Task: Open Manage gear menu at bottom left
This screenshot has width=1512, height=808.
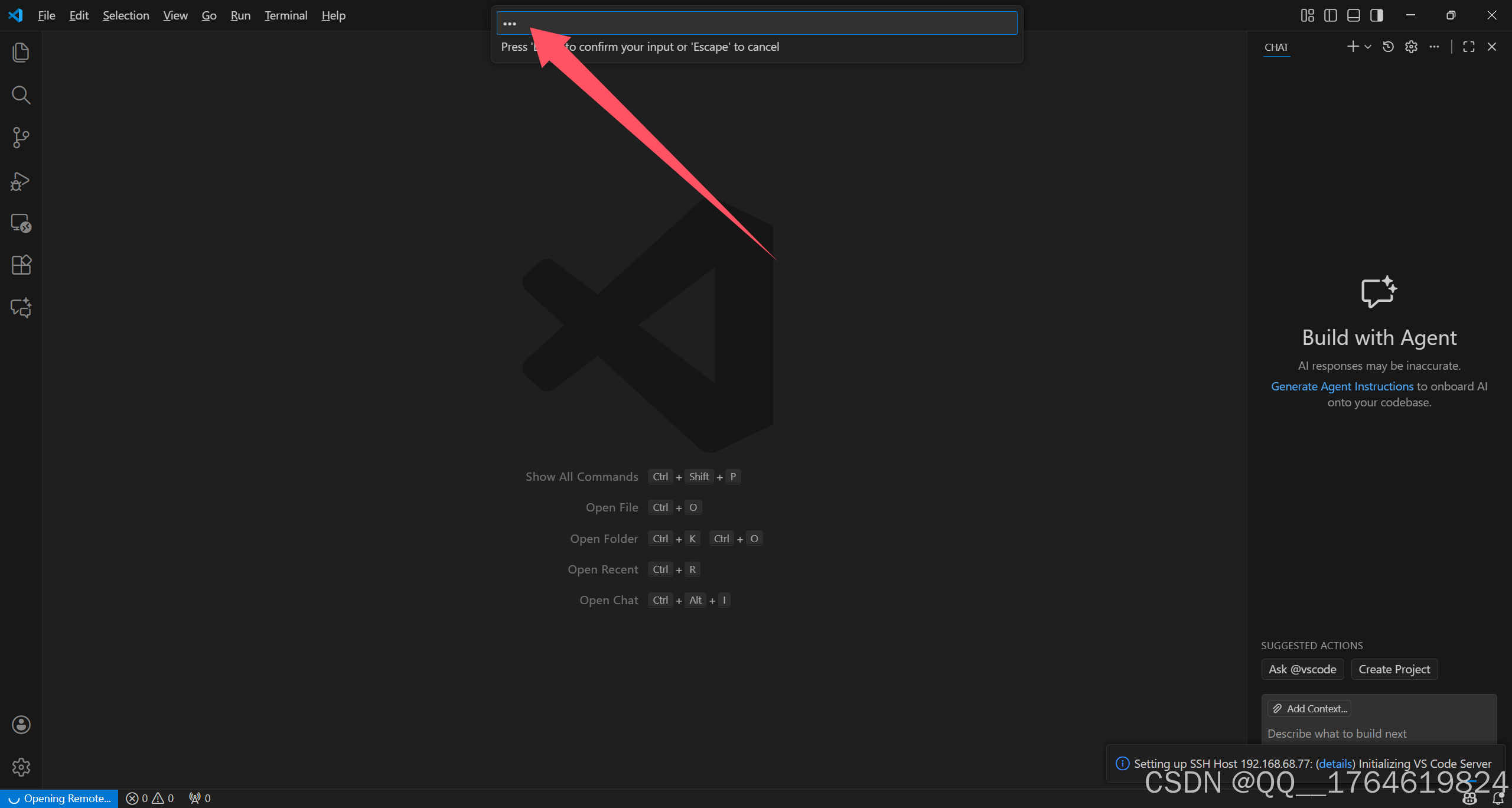Action: (21, 767)
